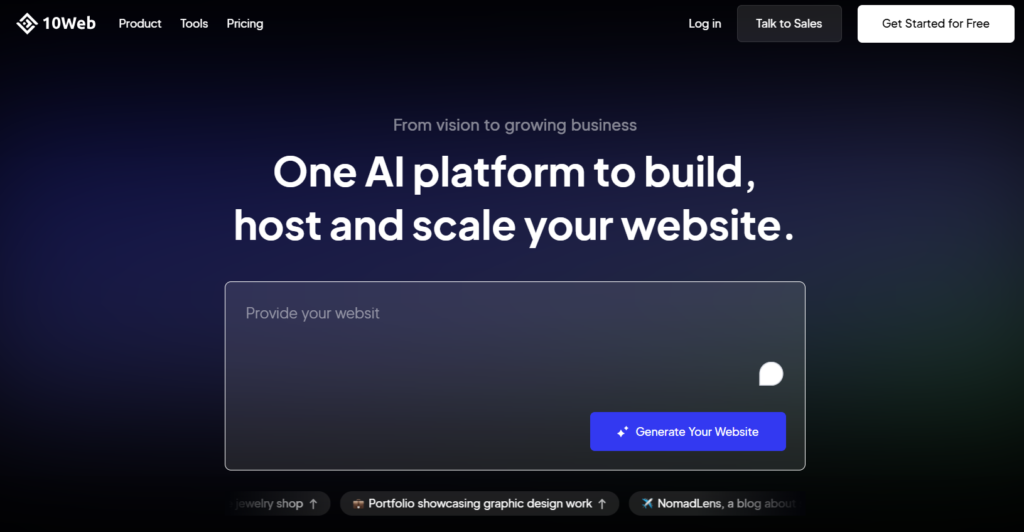Click the up arrow after graphic design work
1024x532 pixels.
point(602,504)
